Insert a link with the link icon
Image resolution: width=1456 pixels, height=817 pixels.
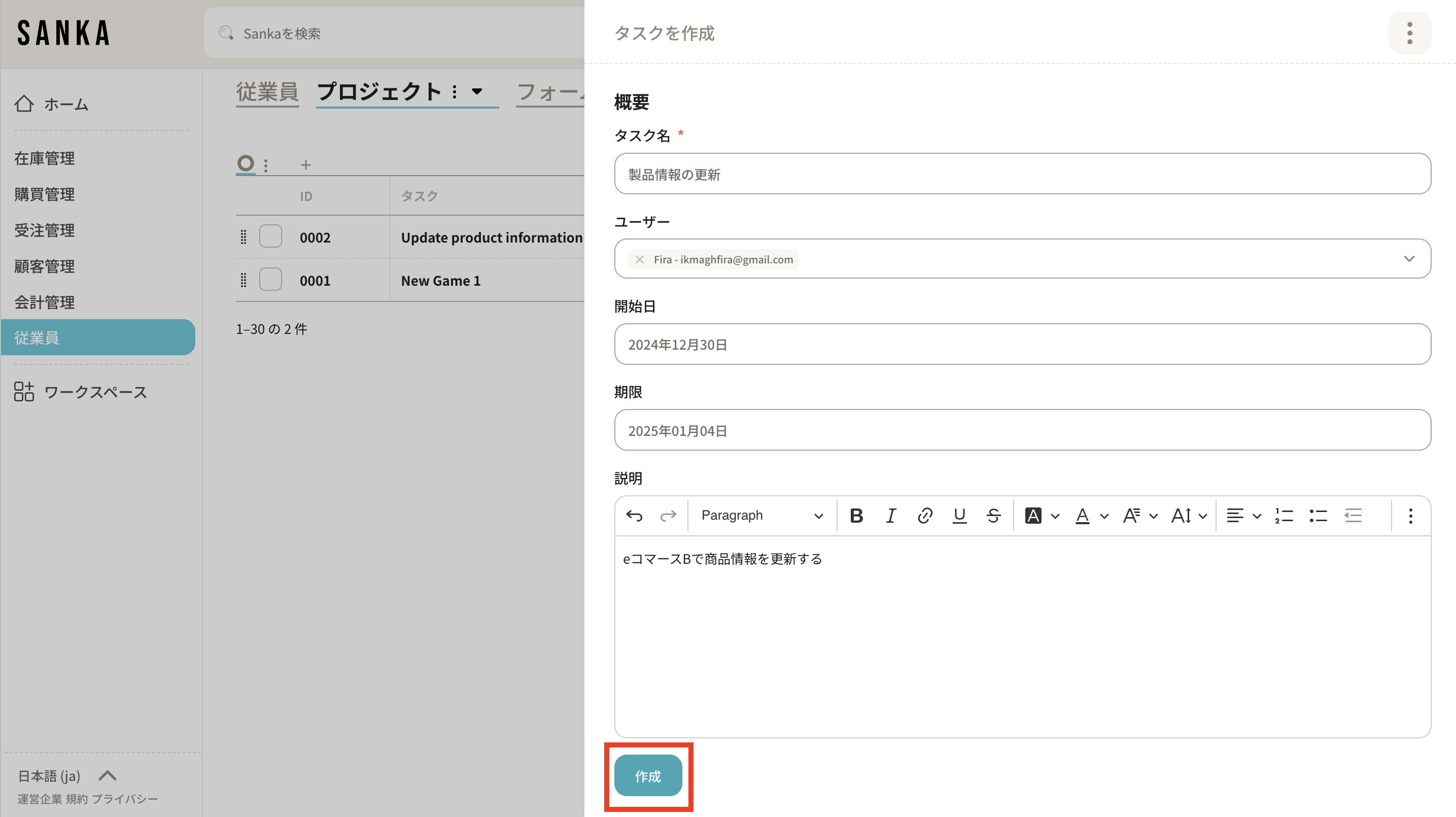[x=925, y=516]
